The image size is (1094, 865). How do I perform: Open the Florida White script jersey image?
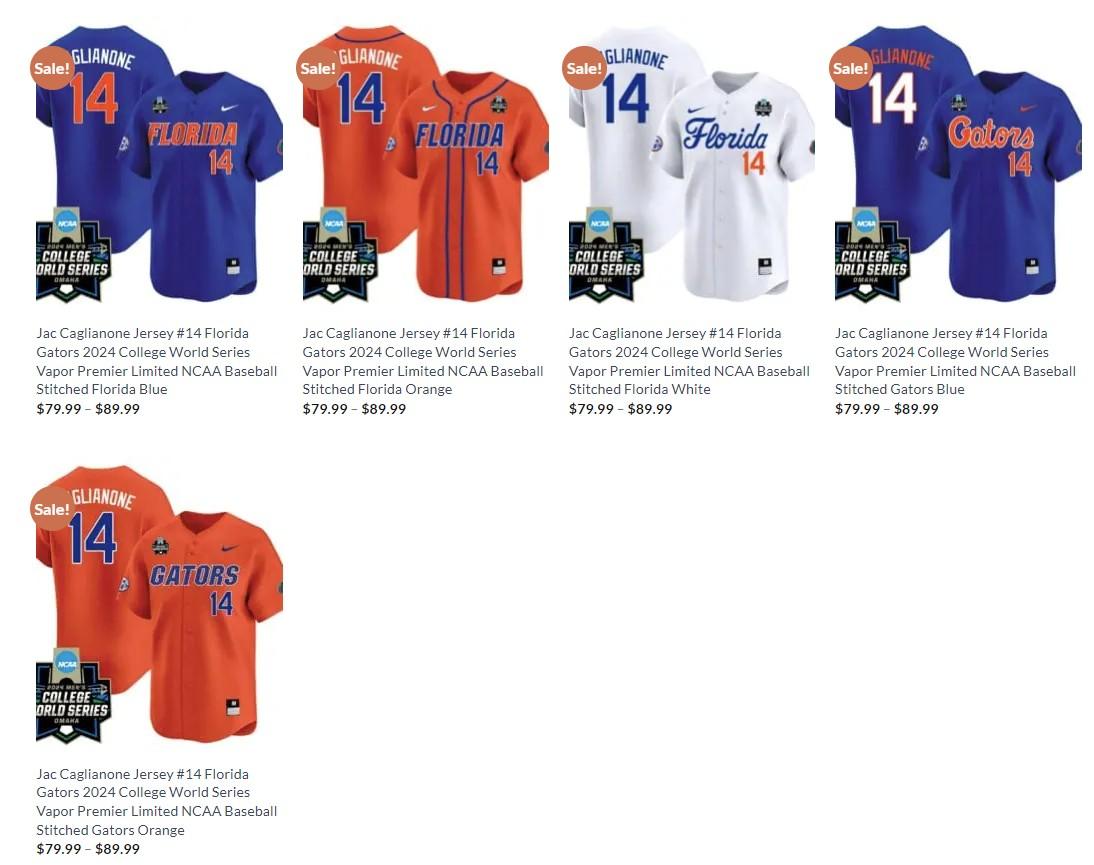692,164
